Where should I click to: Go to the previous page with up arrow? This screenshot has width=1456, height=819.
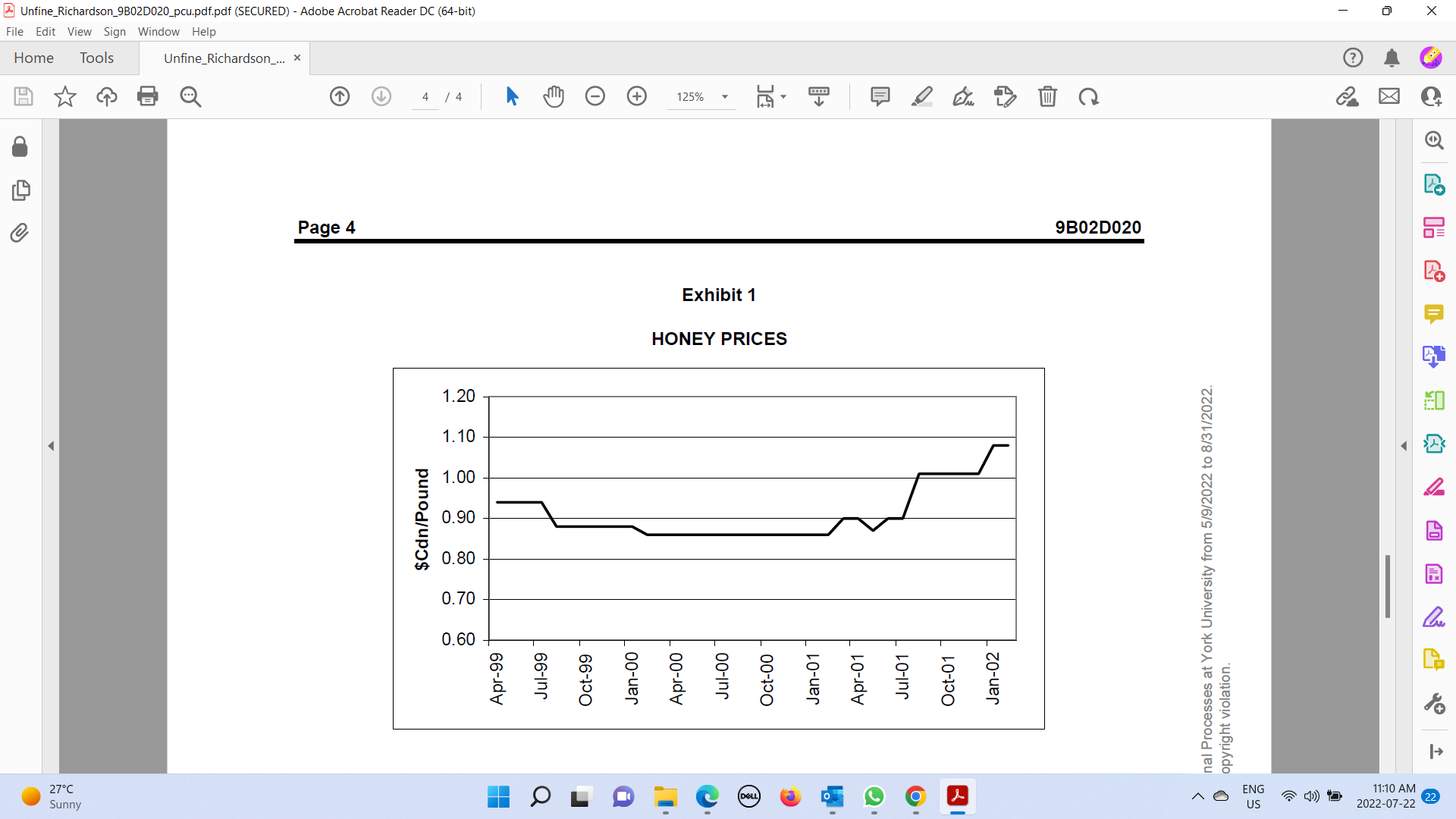pyautogui.click(x=339, y=96)
